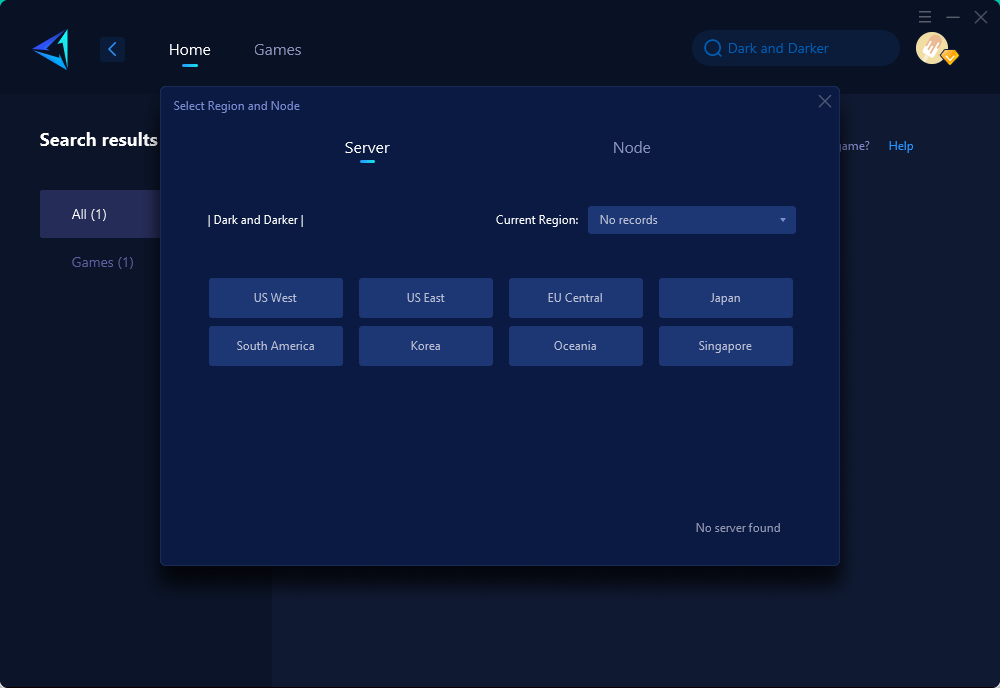Pick the EU Central server region
Image resolution: width=1000 pixels, height=688 pixels.
click(x=575, y=298)
